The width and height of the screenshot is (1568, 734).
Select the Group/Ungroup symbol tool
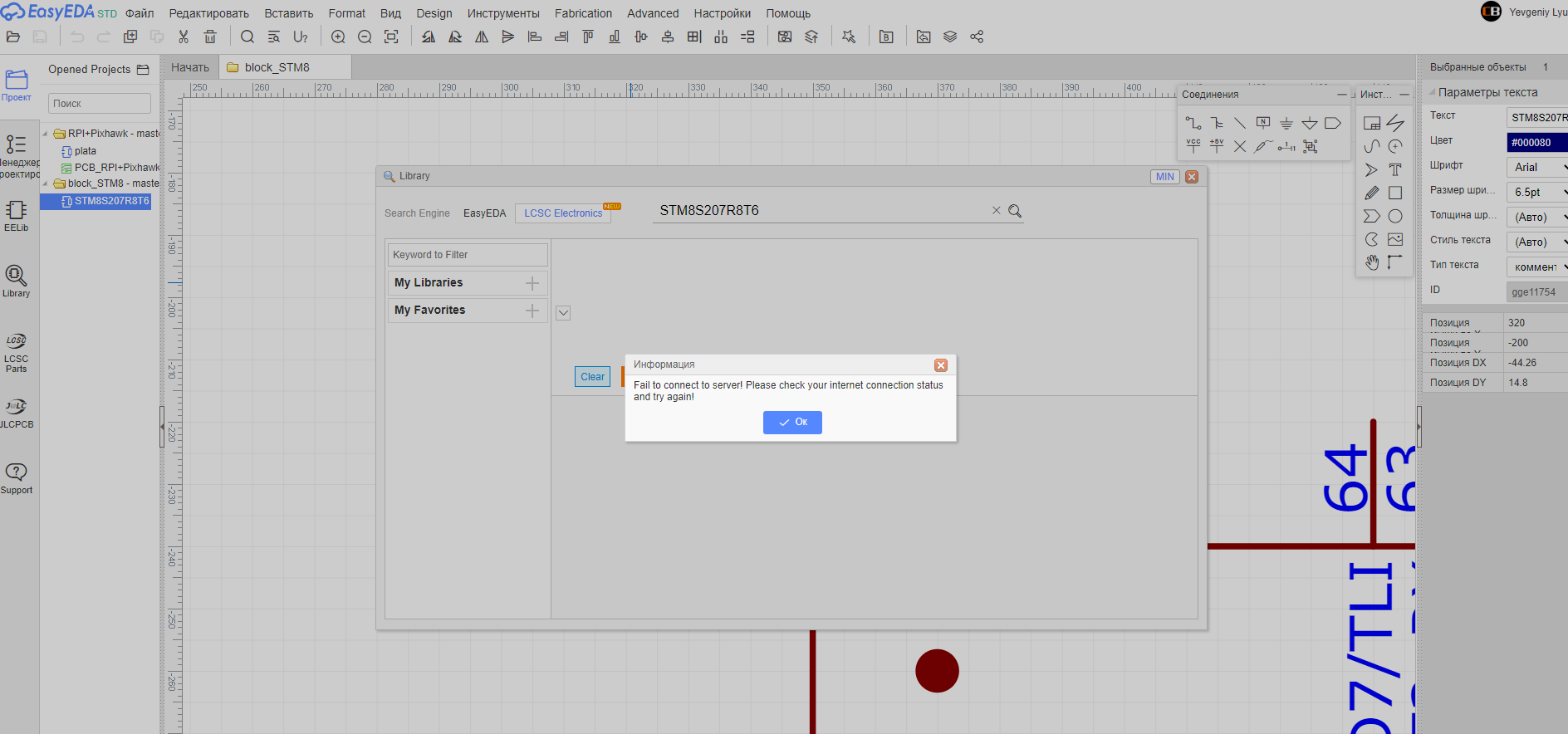[x=1311, y=146]
